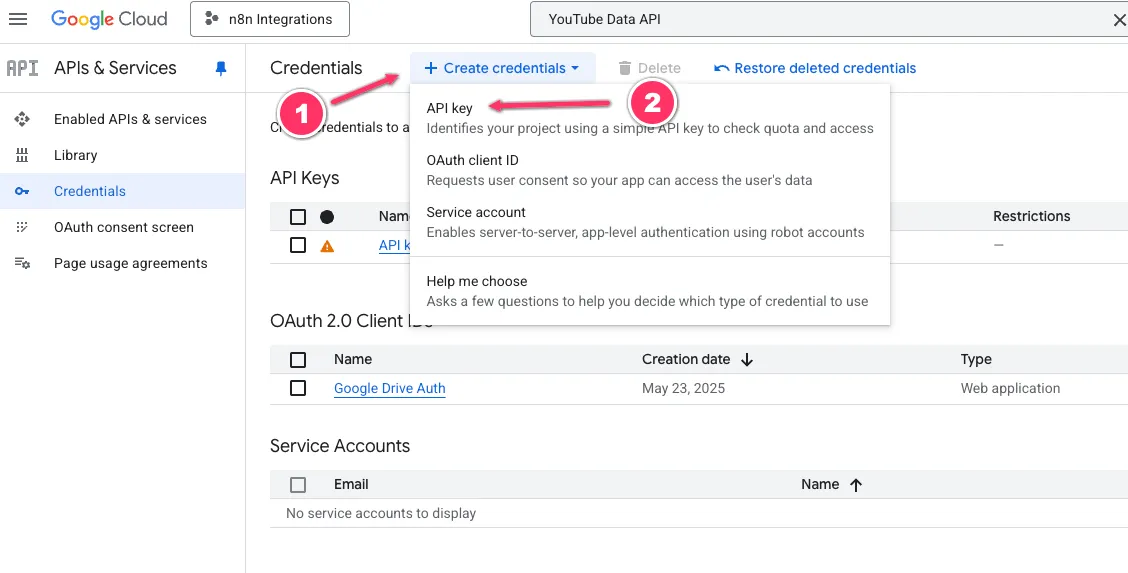
Task: Select Help me choose option
Action: 650,291
